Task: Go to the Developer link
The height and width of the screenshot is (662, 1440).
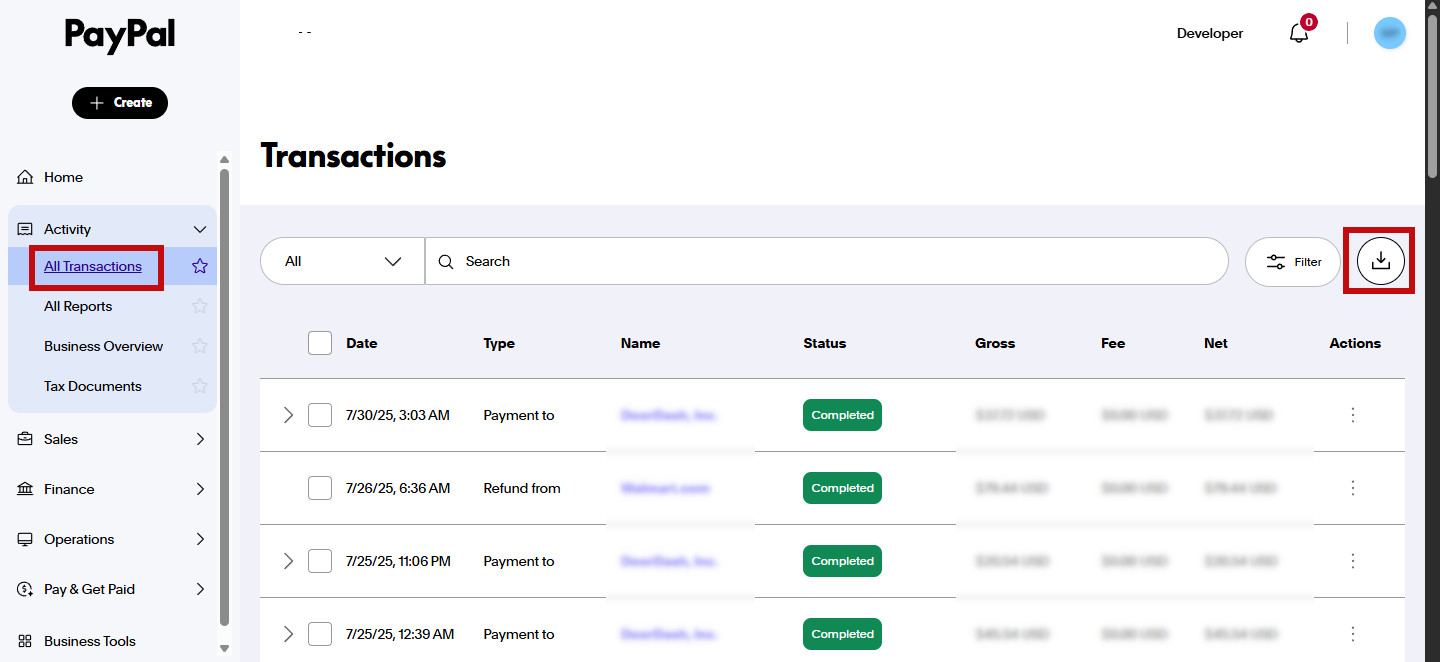Action: pyautogui.click(x=1210, y=33)
